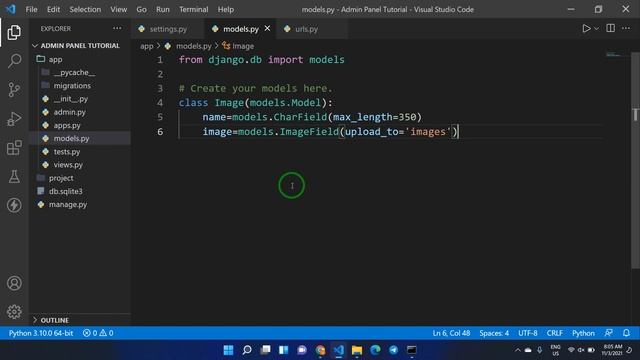Open the Manage gear settings icon
The image size is (640, 360).
tap(14, 311)
